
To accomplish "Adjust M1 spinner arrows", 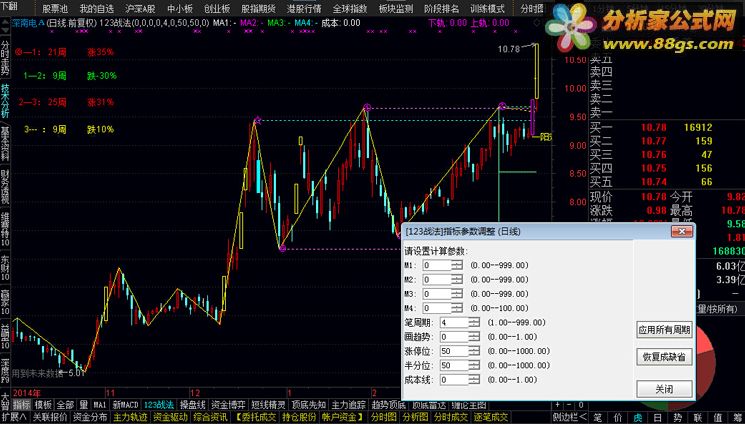I will coord(457,265).
